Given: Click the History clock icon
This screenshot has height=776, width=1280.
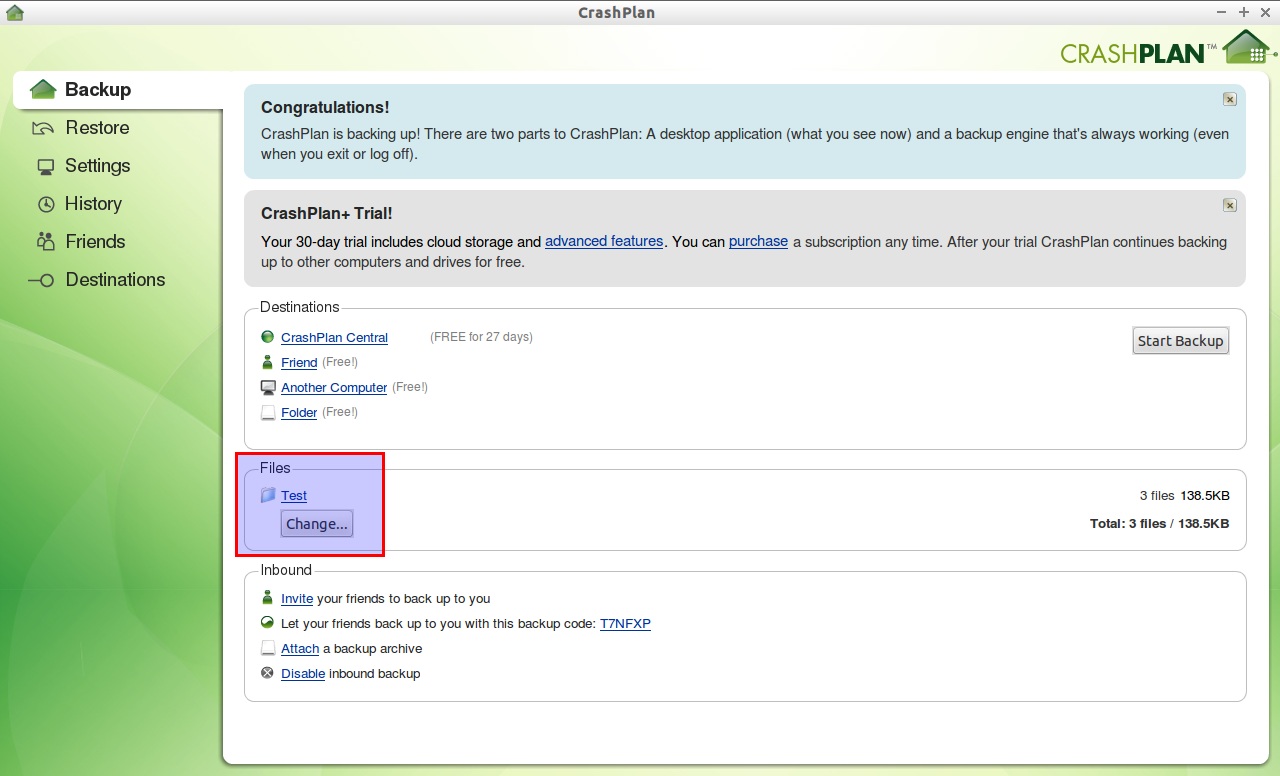Looking at the screenshot, I should point(46,204).
